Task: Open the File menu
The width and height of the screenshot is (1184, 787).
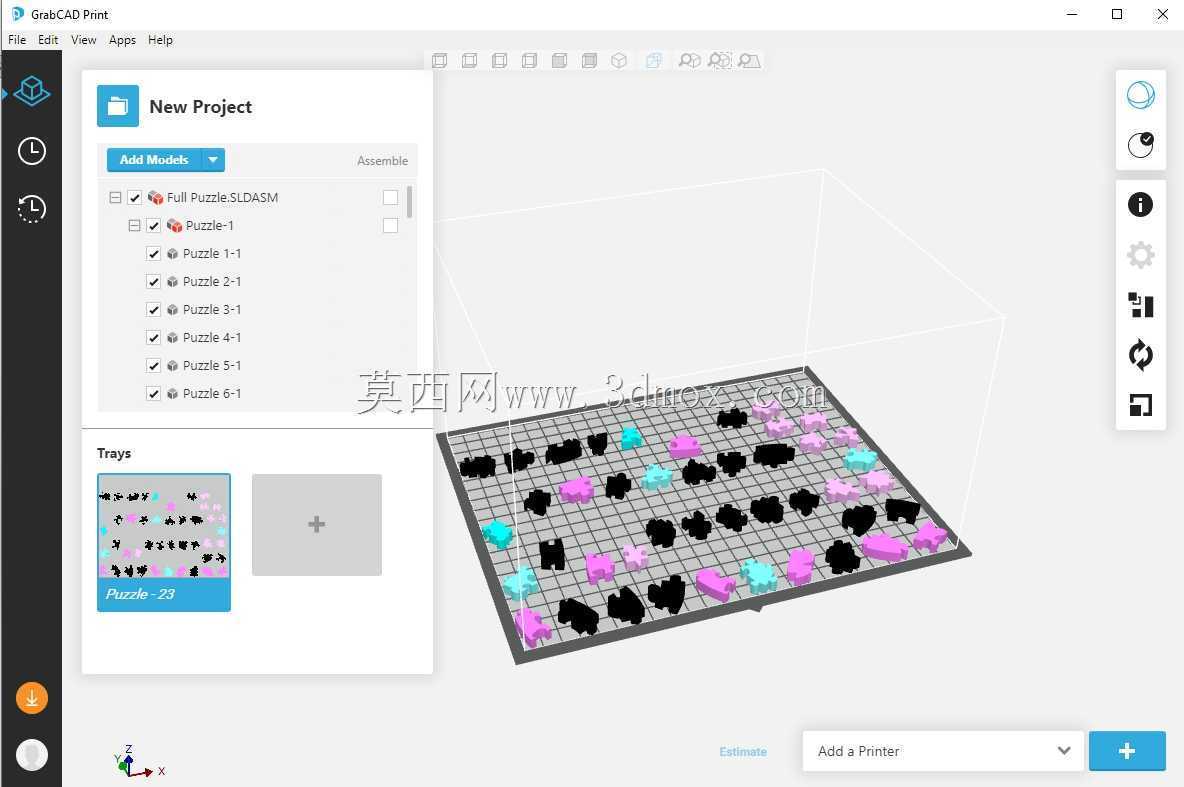Action: click(x=17, y=40)
